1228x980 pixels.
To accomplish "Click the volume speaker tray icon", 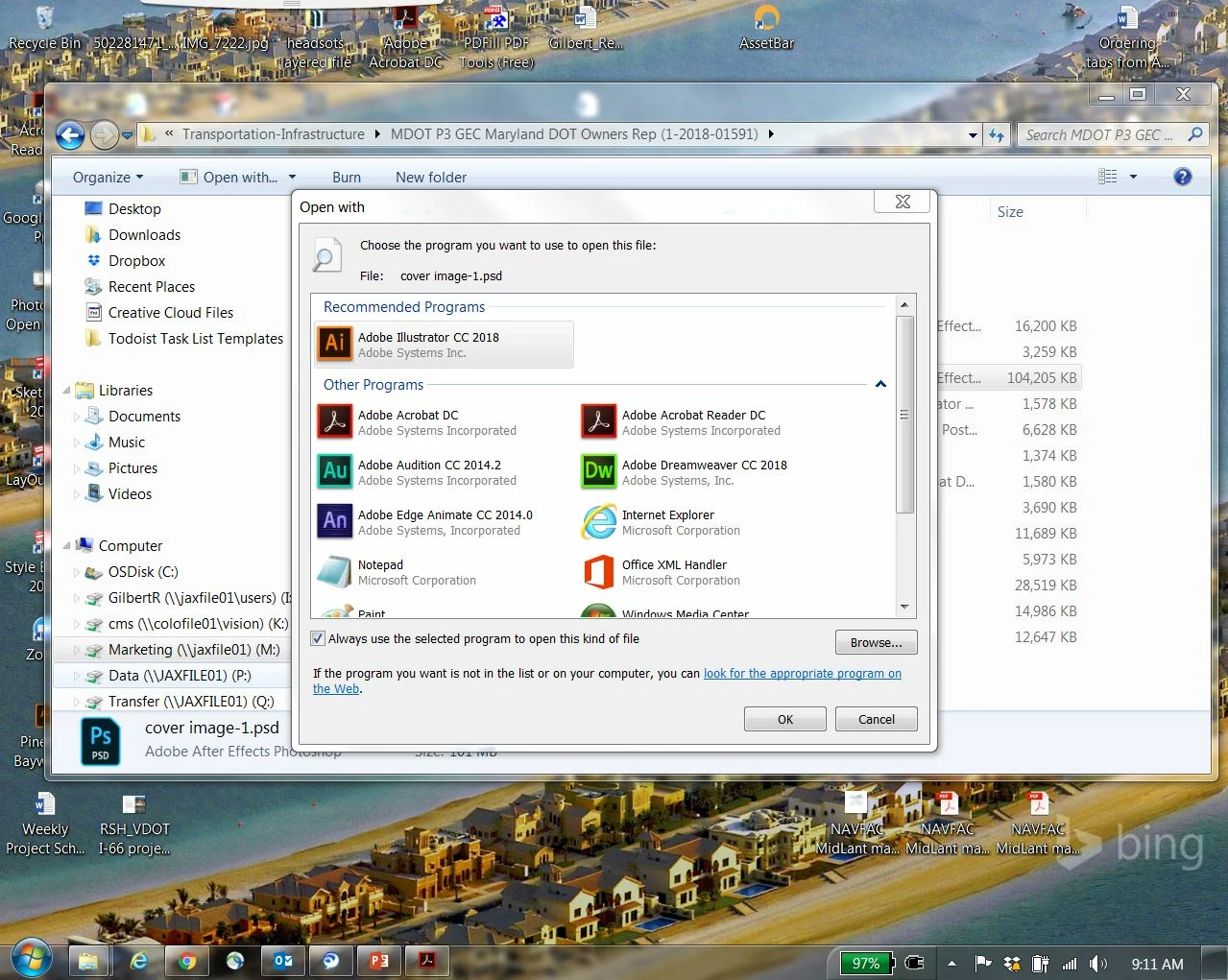I will [1097, 964].
